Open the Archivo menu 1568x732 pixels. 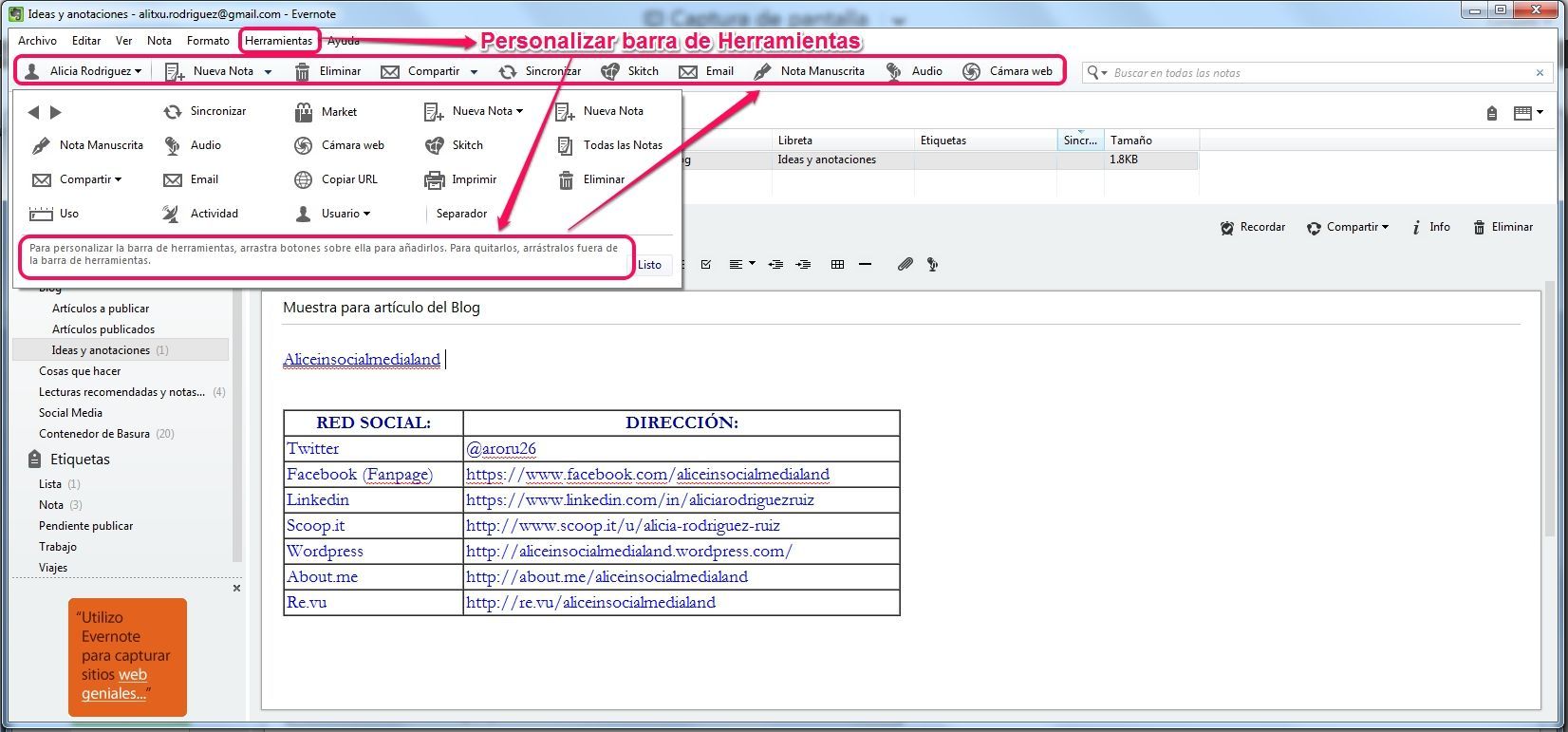tap(38, 41)
